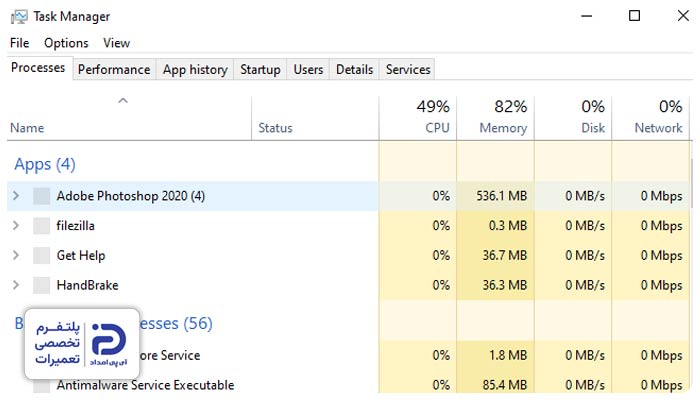700x400 pixels.
Task: Click the 49% CPU usage total
Action: click(x=433, y=107)
